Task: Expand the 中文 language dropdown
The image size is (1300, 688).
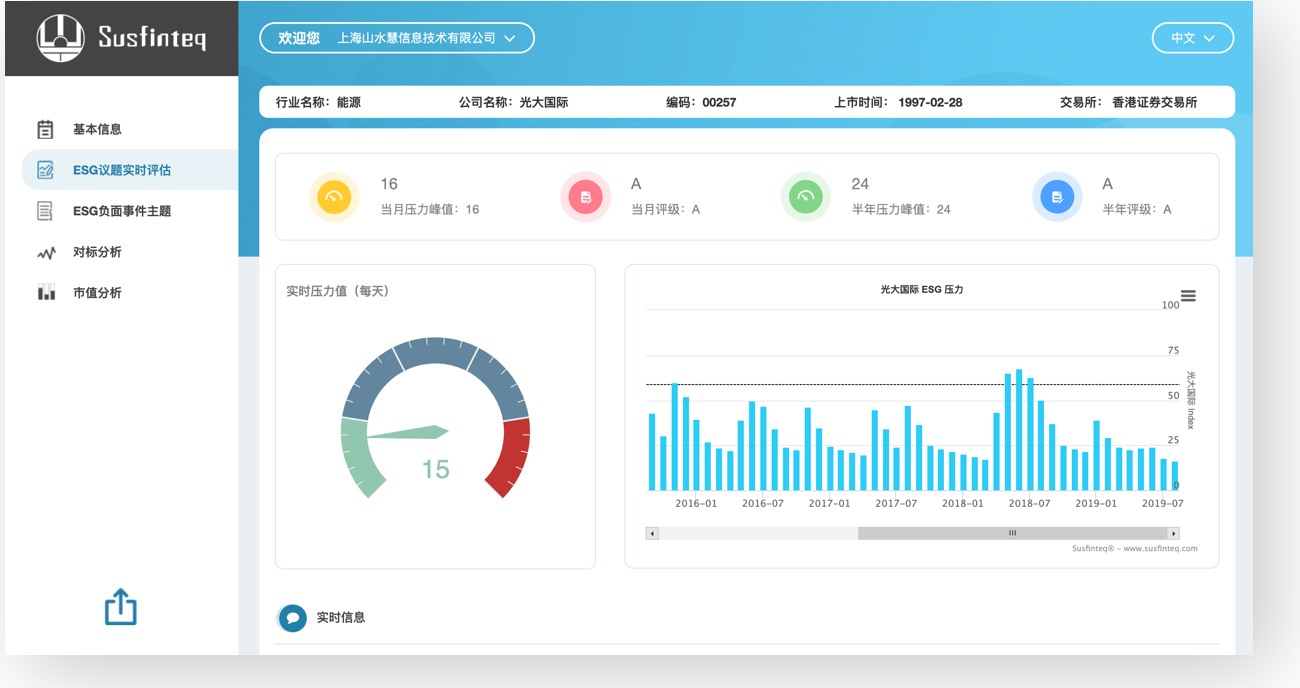Action: pyautogui.click(x=1192, y=38)
